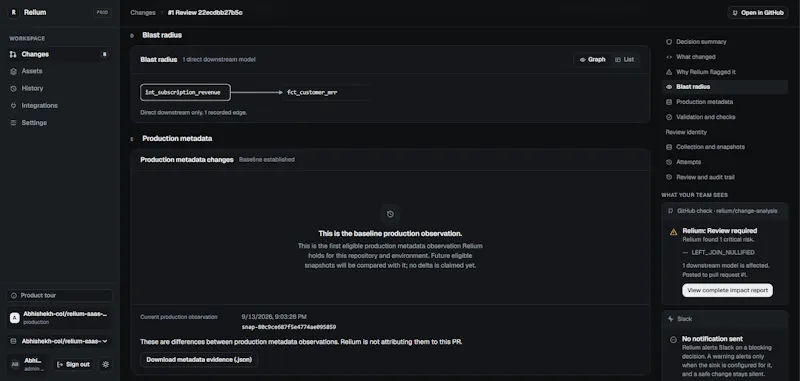
Task: Click the Slack card icon
Action: coord(670,319)
